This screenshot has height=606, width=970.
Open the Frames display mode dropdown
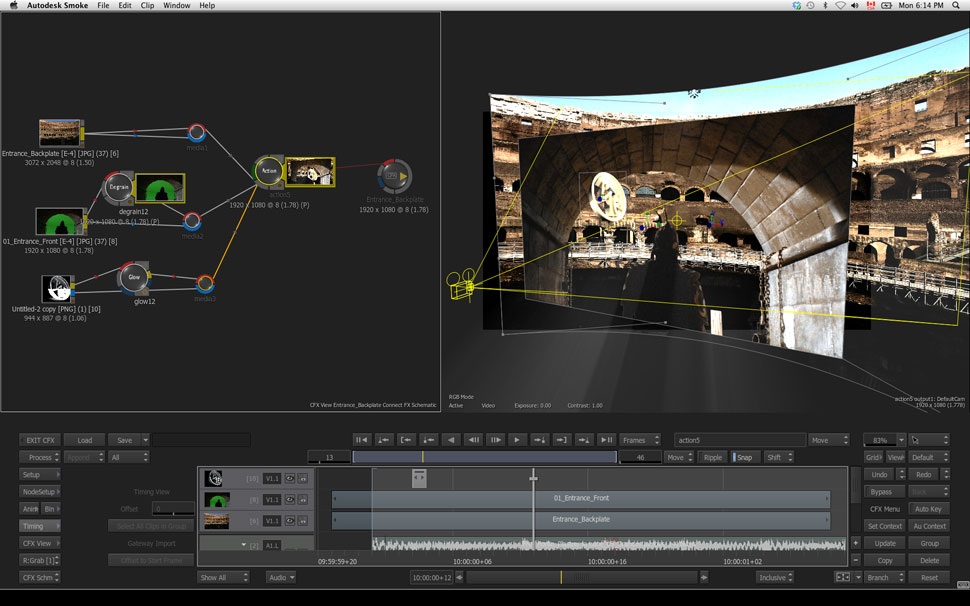click(639, 440)
